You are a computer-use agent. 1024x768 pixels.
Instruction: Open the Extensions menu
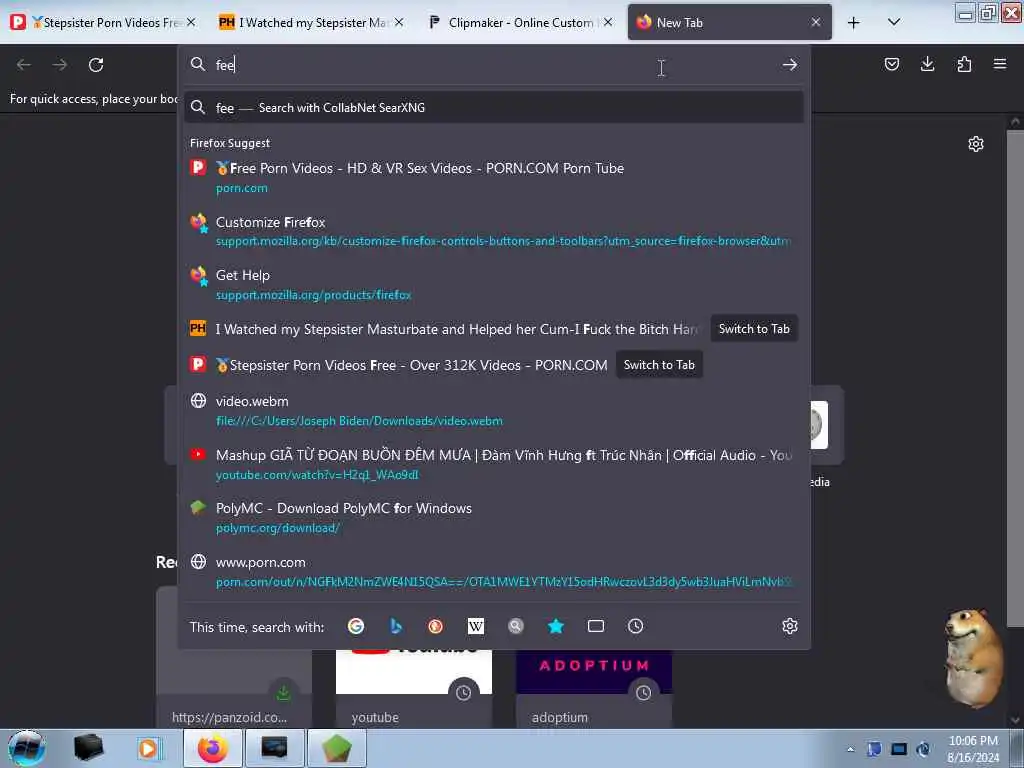(x=964, y=64)
